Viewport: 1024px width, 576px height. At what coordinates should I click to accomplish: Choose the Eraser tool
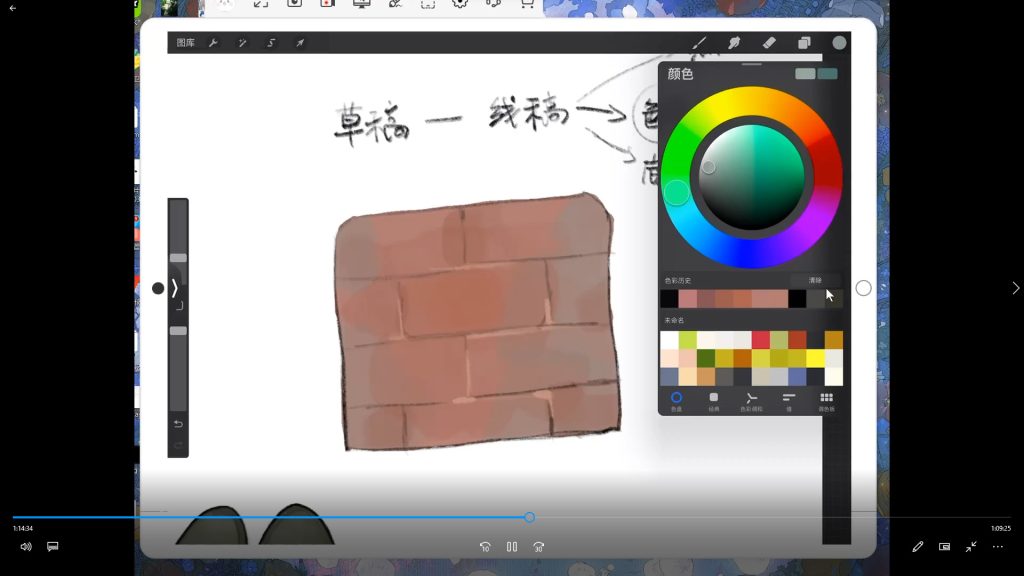(x=768, y=43)
